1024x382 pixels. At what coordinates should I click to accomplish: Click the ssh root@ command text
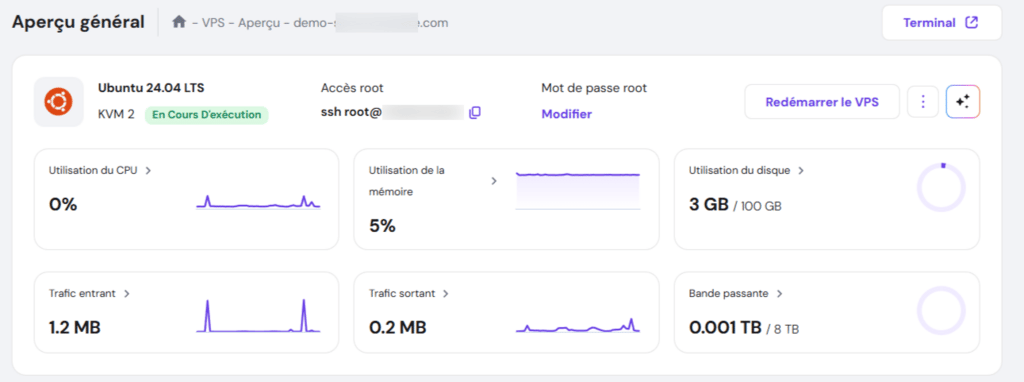(351, 113)
